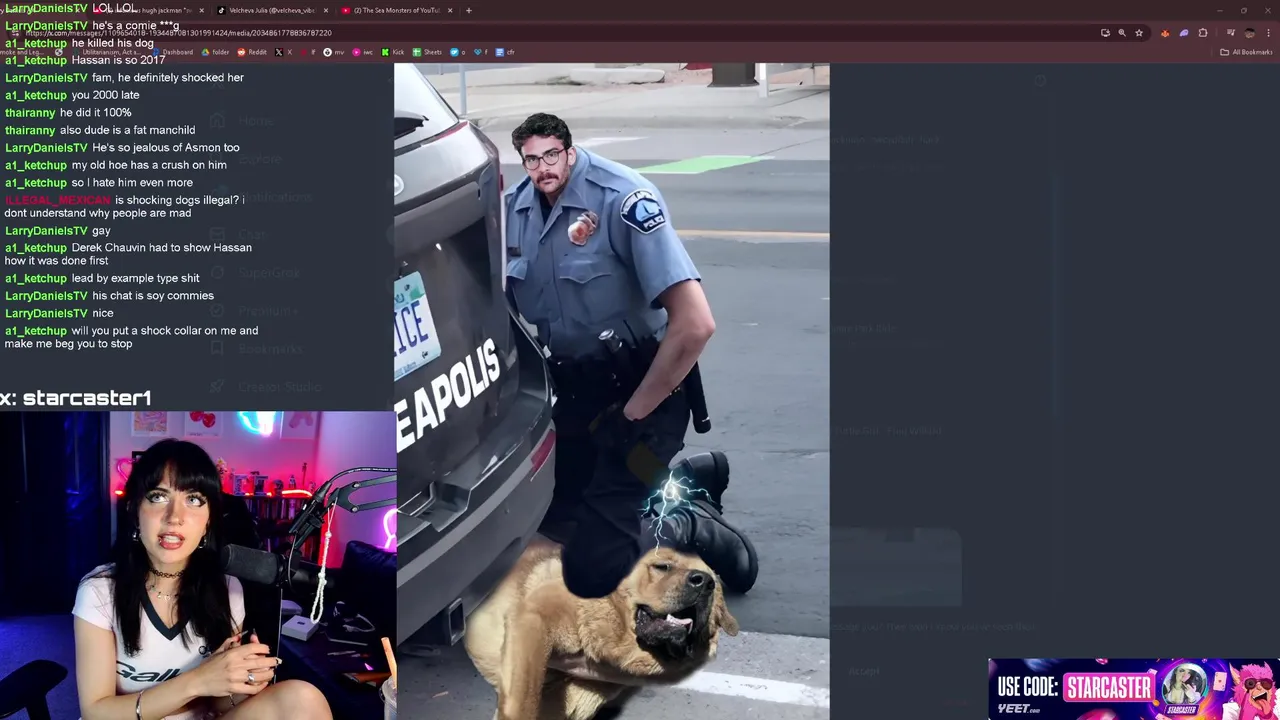
Task: Close the Velcheva Julia TikTok tab
Action: point(326,10)
